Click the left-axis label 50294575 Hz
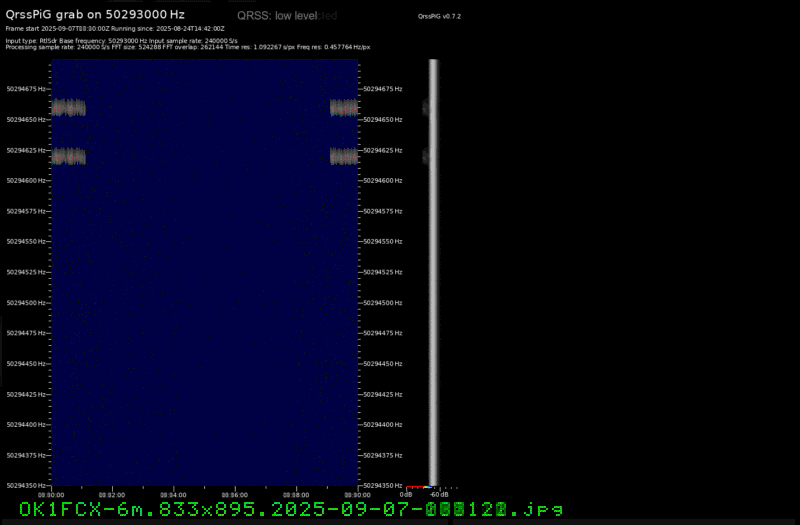Screen dimensions: 800x525 pyautogui.click(x=26, y=211)
